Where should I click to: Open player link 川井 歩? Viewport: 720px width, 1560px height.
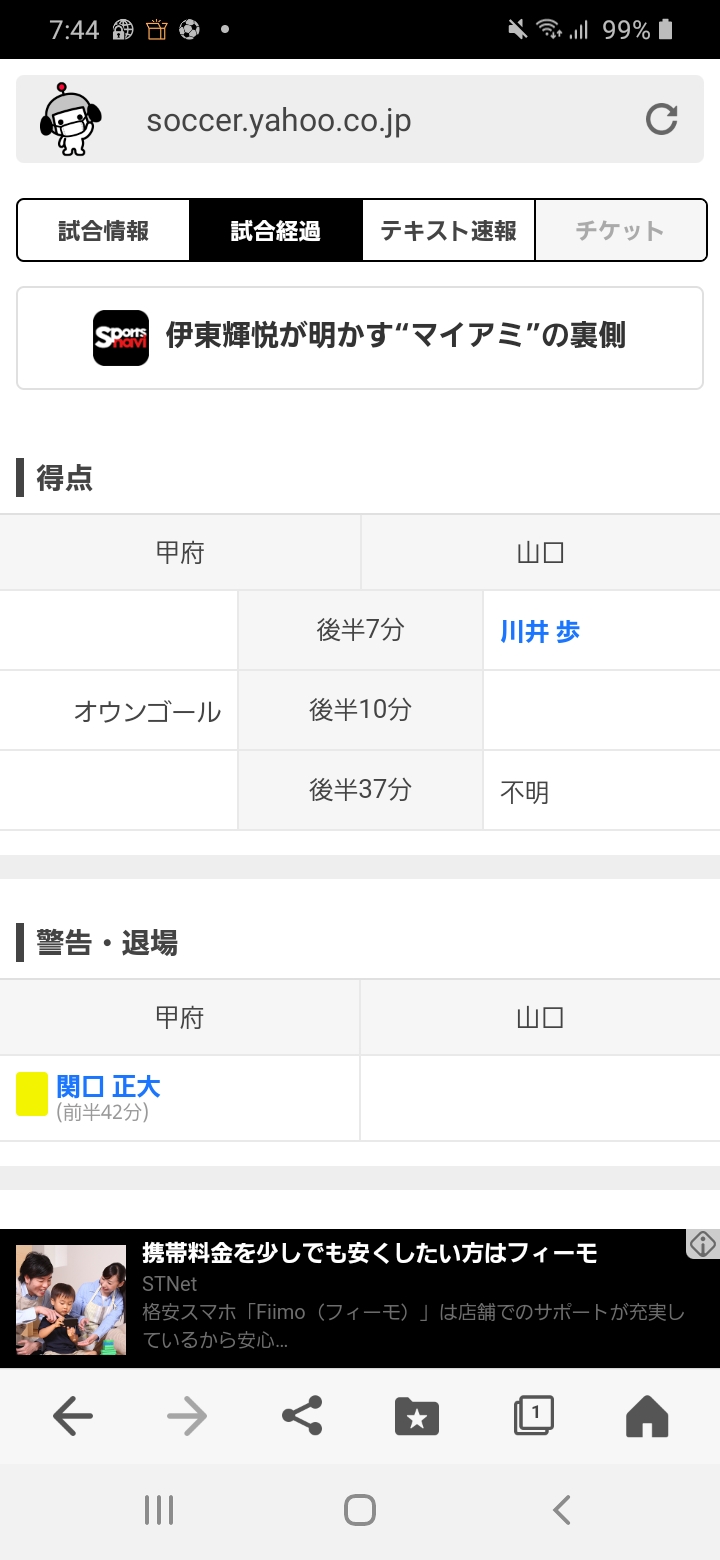(540, 632)
